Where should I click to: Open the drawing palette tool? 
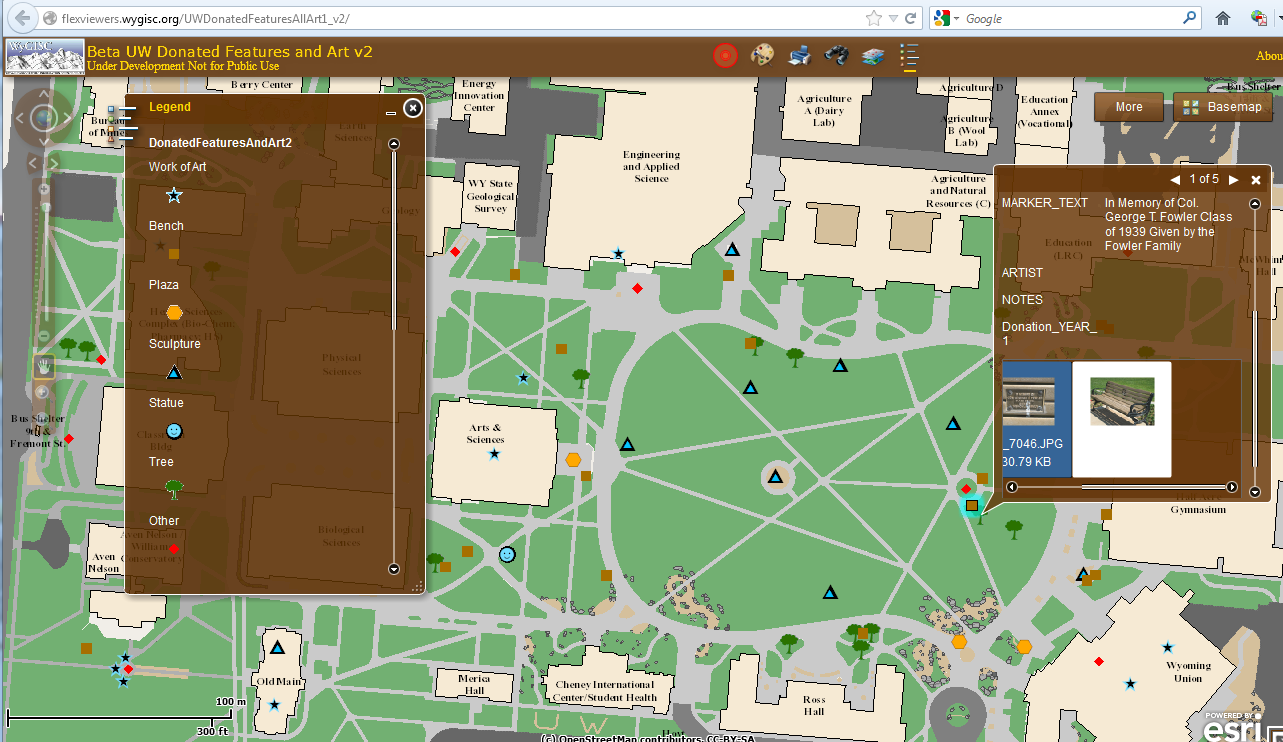coord(761,55)
